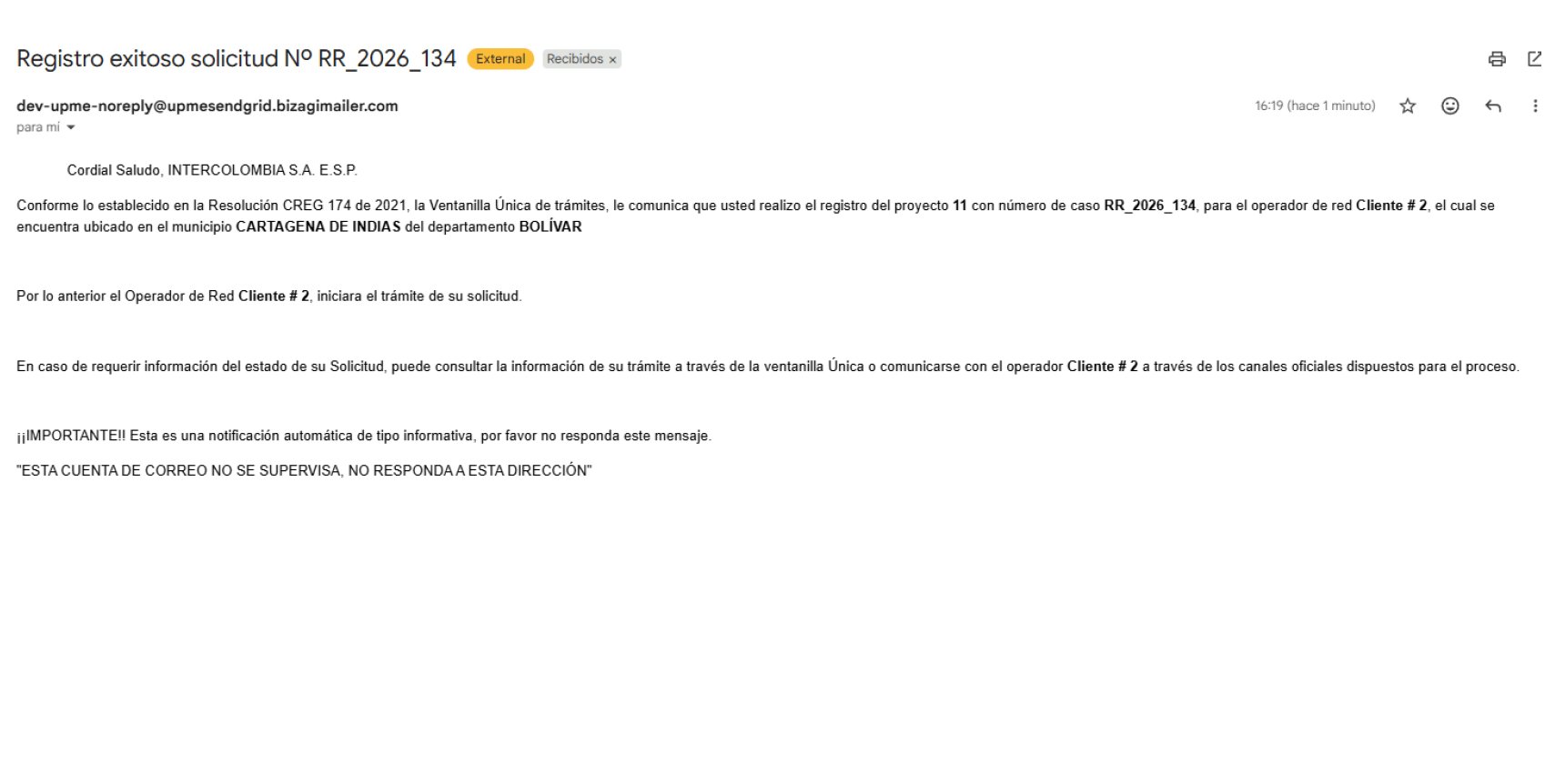The image size is (1555, 784).
Task: Click the yellow External label
Action: (x=500, y=59)
